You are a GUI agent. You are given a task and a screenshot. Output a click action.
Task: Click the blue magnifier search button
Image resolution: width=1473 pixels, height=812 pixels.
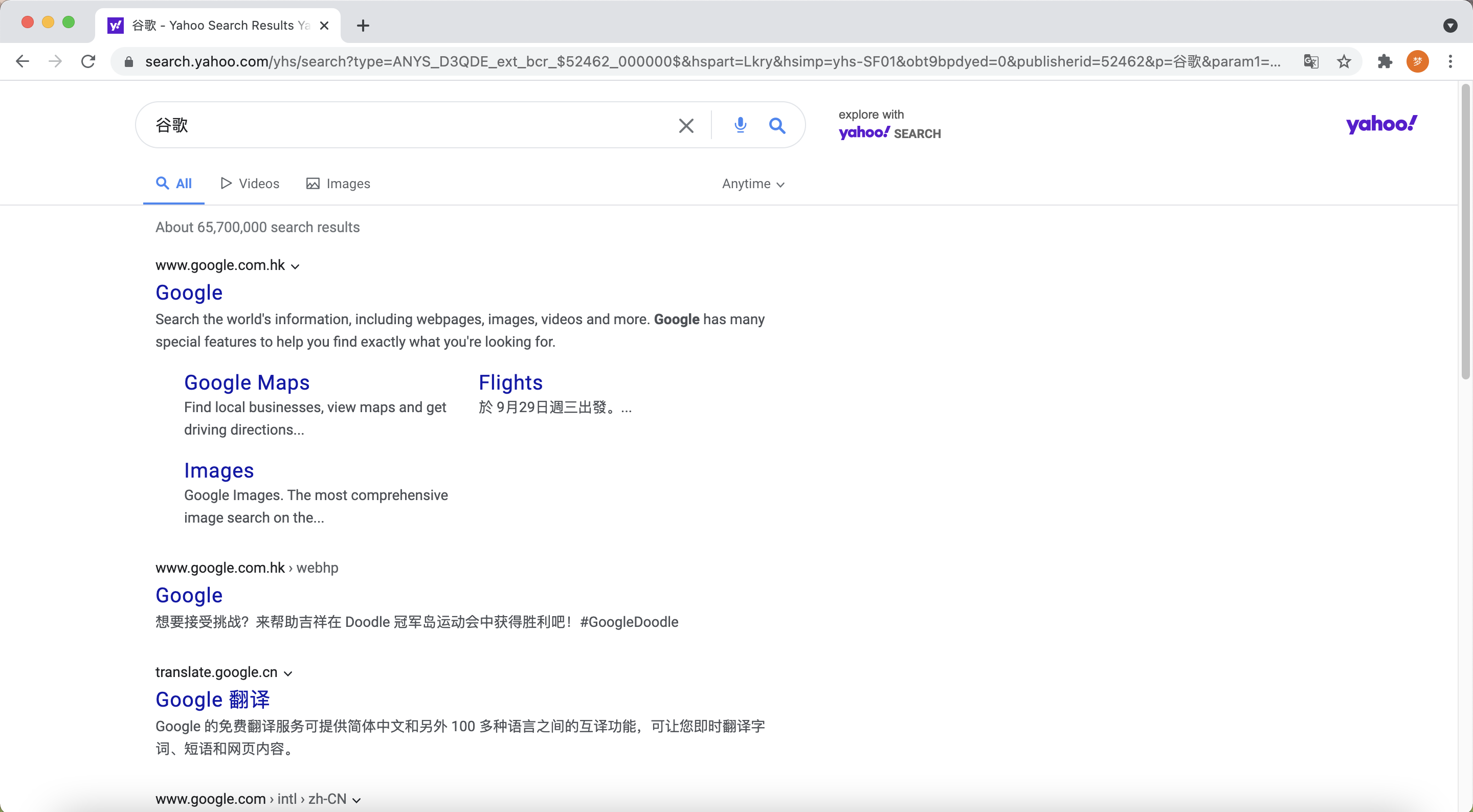pyautogui.click(x=776, y=125)
